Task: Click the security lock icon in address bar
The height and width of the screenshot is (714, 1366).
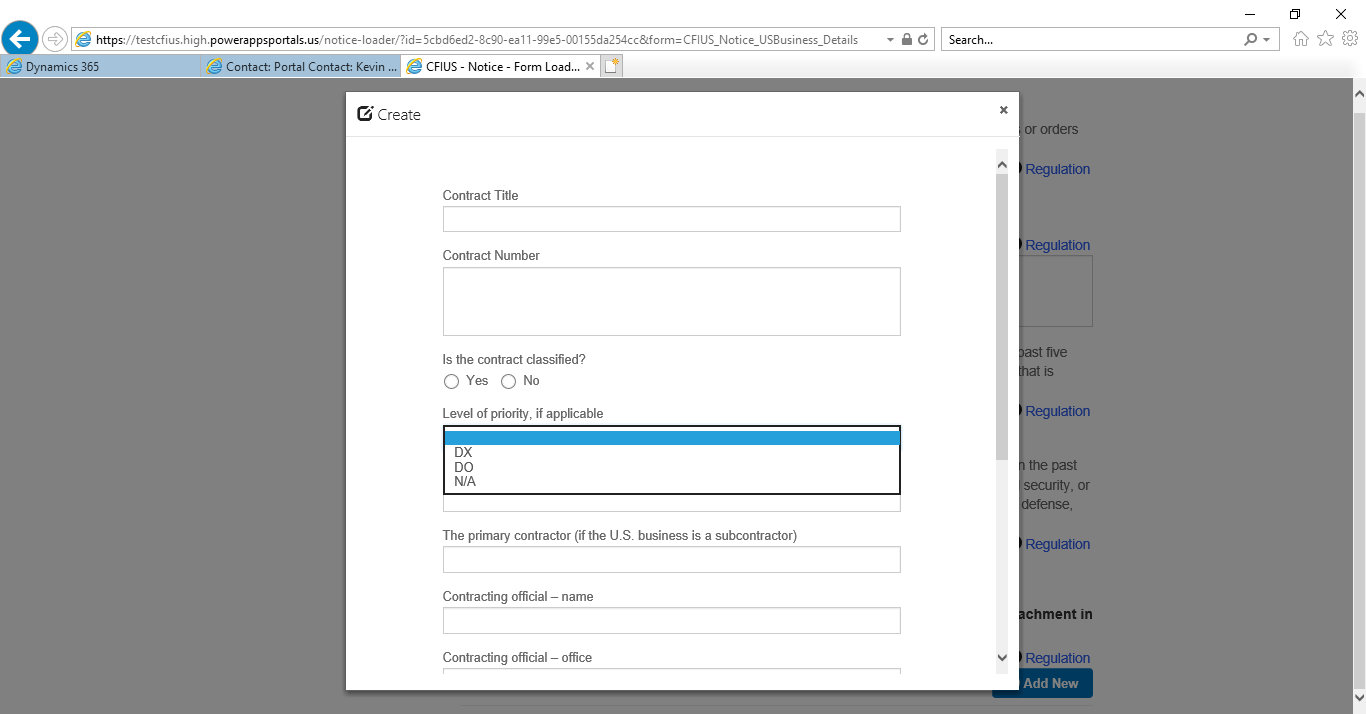Action: tap(906, 40)
